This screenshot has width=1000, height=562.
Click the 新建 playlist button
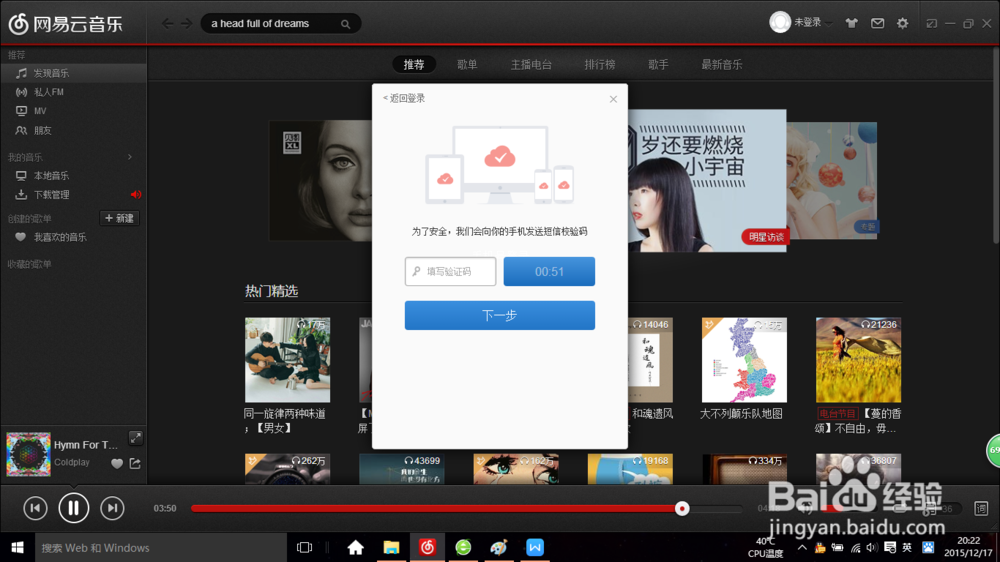(x=119, y=218)
